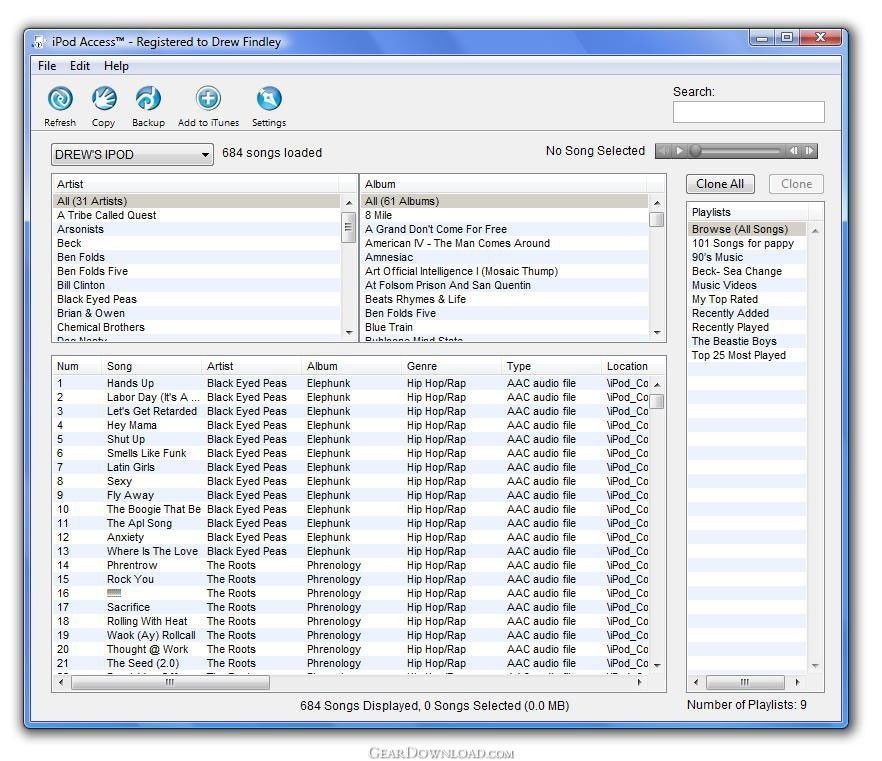Screen dimensions: 882x761
Task: Click the song playback position slider
Action: point(736,151)
